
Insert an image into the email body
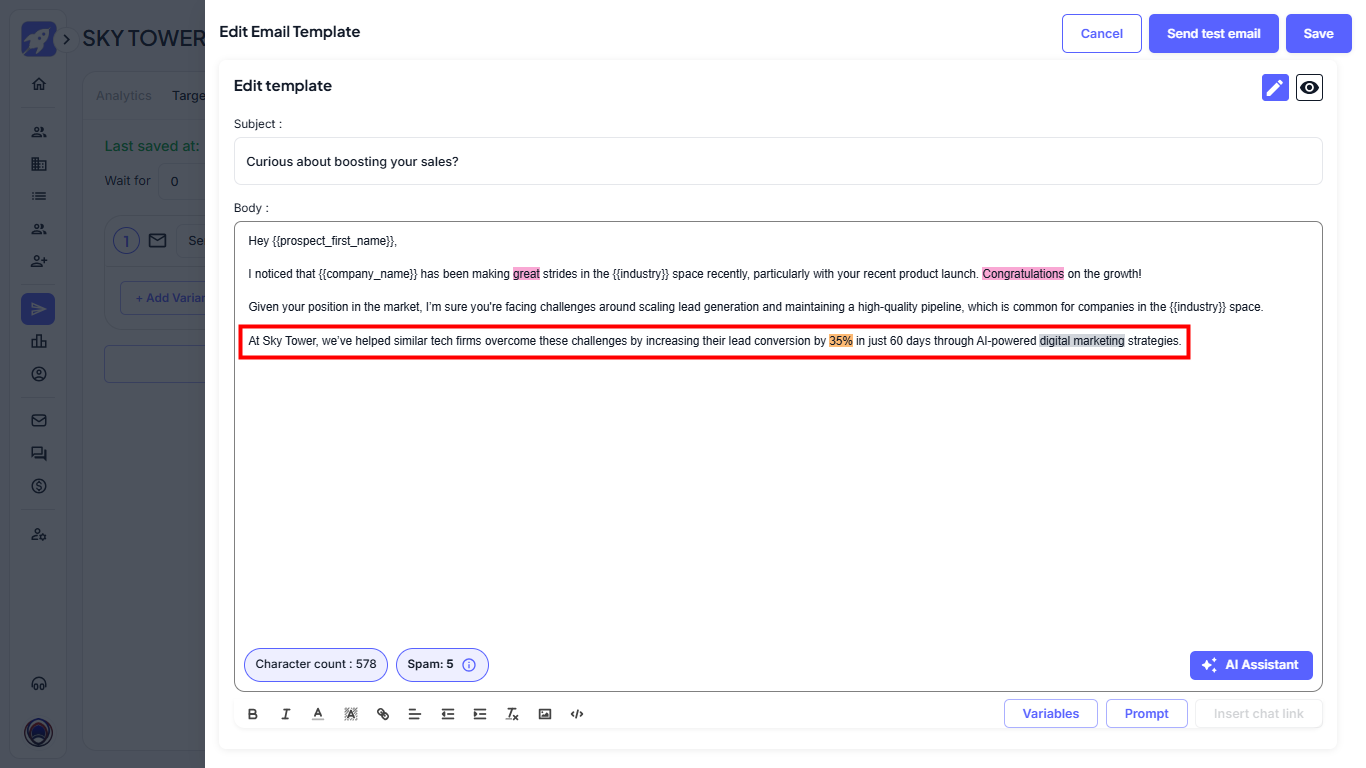(545, 714)
